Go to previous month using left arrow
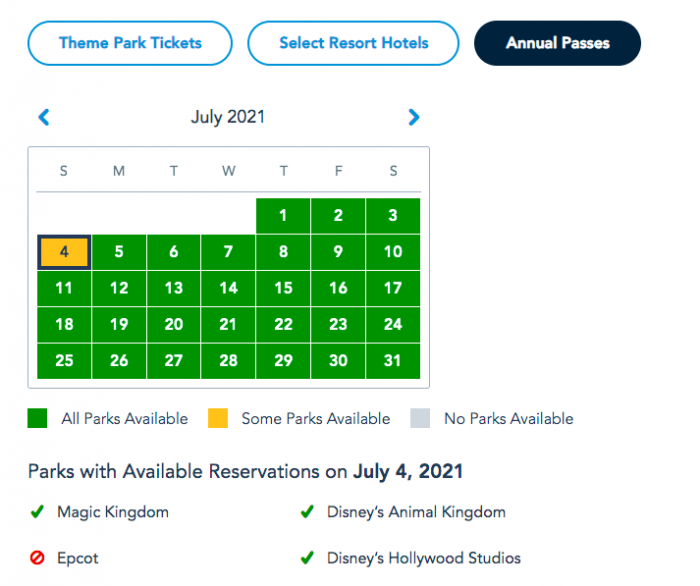This screenshot has height=586, width=700. [x=43, y=118]
